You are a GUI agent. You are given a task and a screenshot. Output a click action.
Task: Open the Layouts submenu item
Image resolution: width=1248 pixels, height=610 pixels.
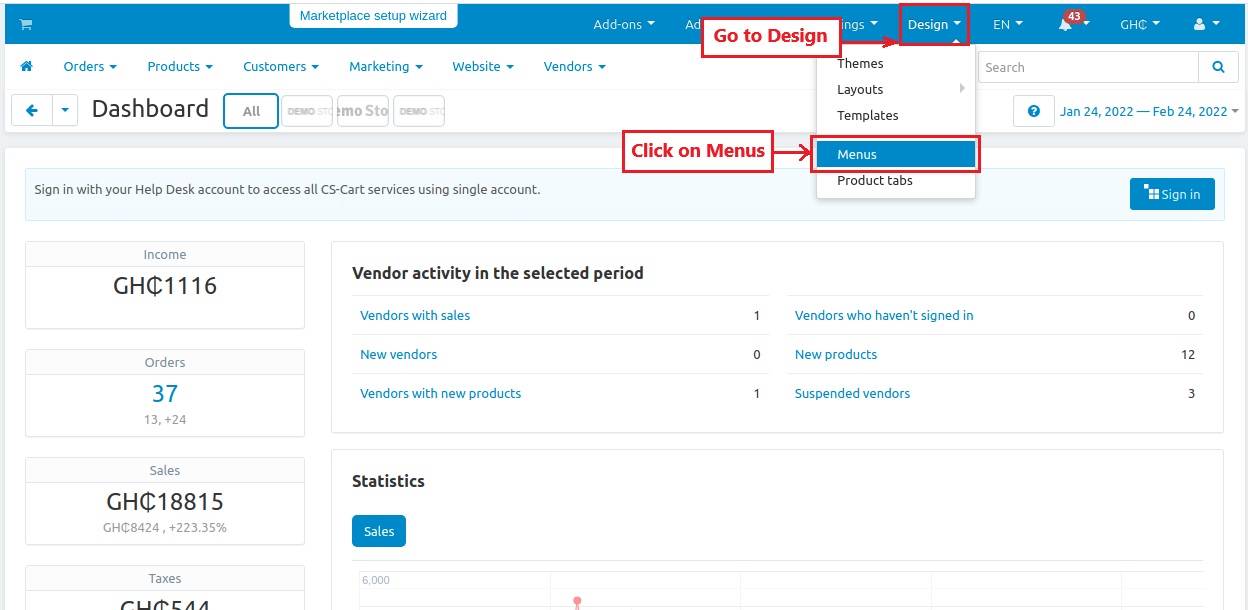pyautogui.click(x=860, y=89)
